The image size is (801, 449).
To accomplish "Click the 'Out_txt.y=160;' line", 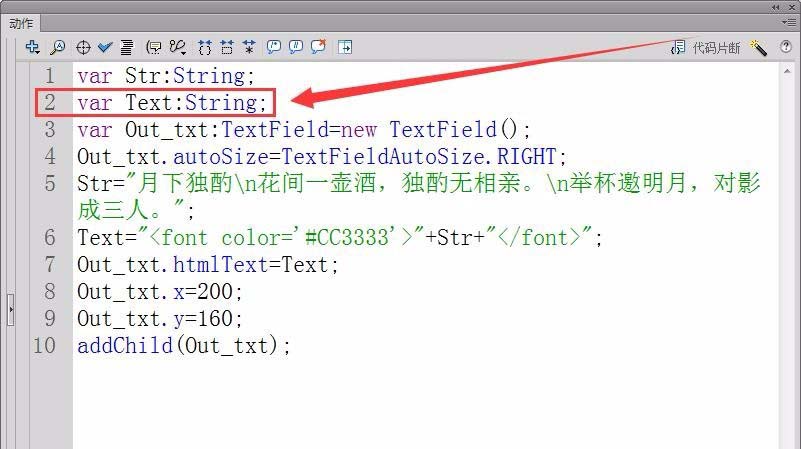I will pos(160,319).
